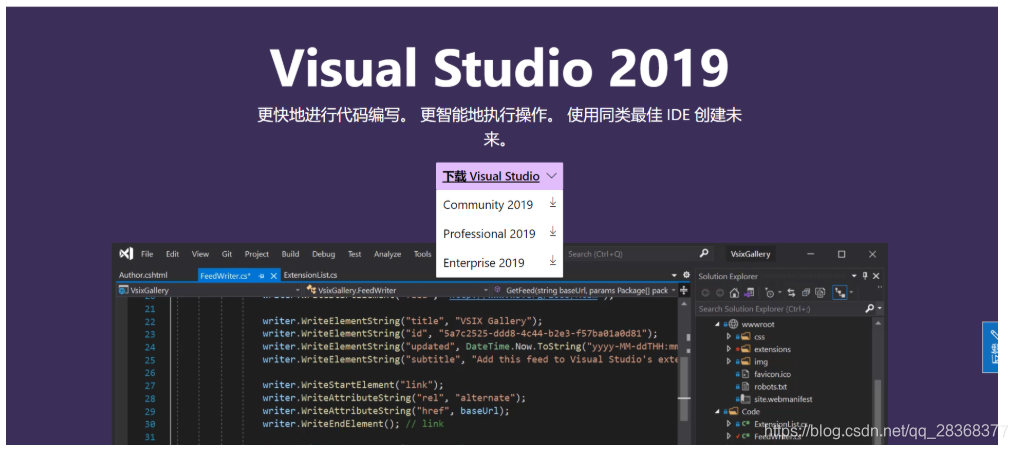Select favicon.ico in Solution Explorer
This screenshot has height=450, width=1018.
(771, 374)
